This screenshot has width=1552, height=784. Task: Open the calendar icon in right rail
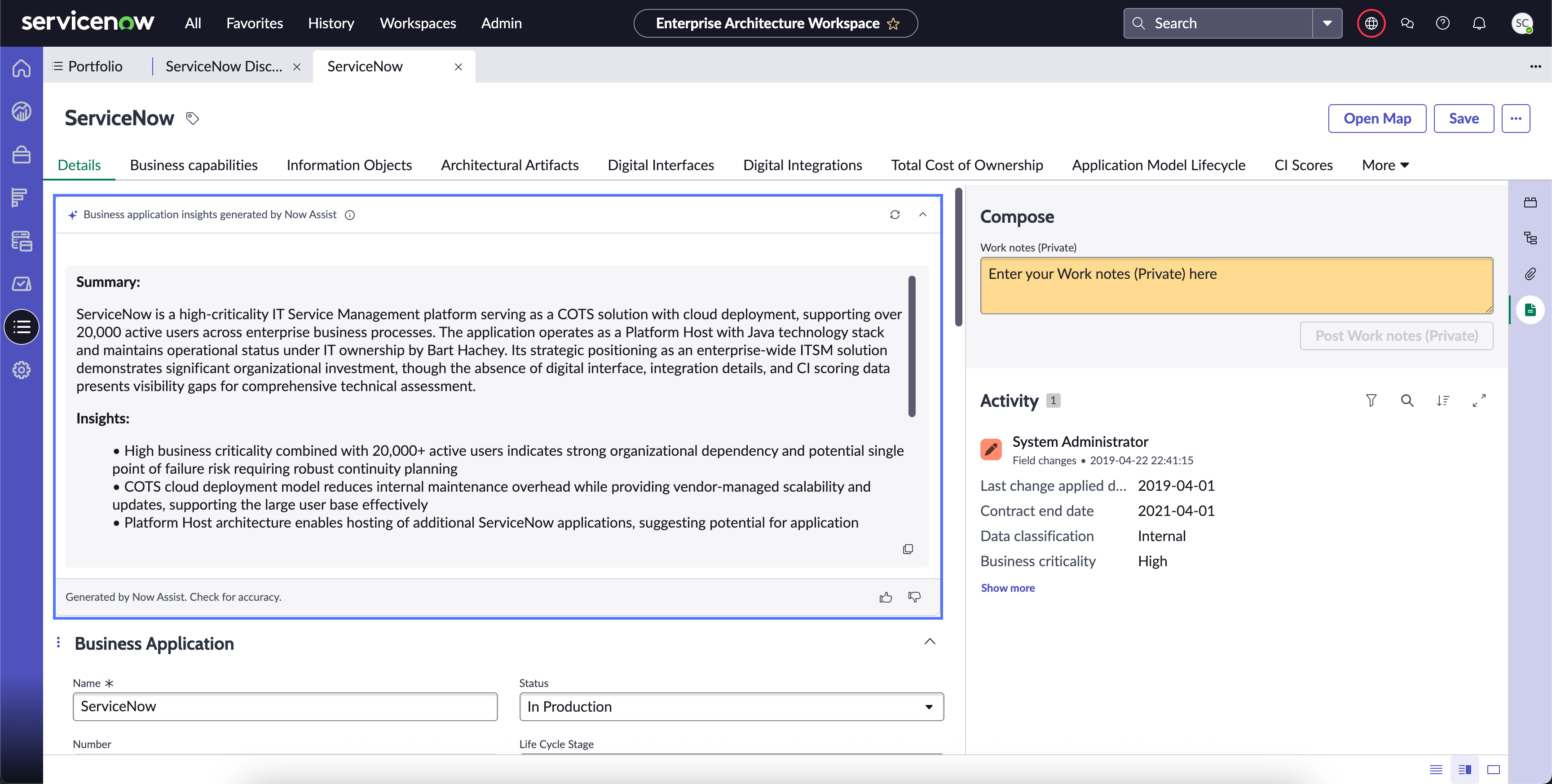[1530, 203]
